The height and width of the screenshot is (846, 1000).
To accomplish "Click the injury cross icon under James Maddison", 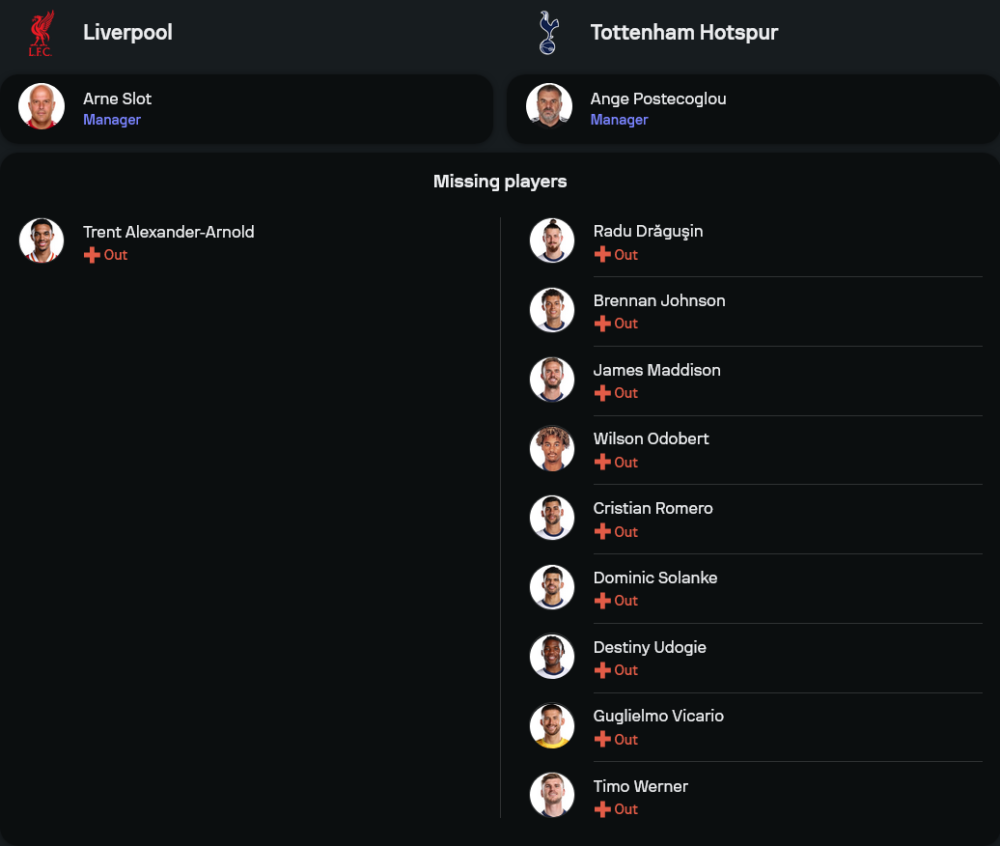I will pyautogui.click(x=602, y=393).
